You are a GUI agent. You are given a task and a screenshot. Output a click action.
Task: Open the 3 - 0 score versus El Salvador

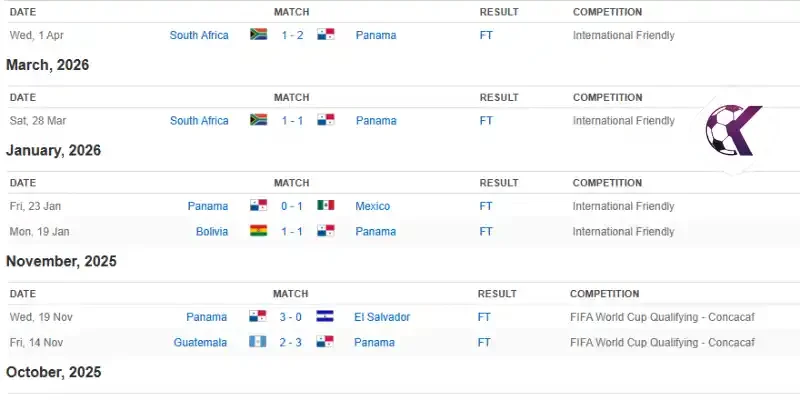coord(290,317)
